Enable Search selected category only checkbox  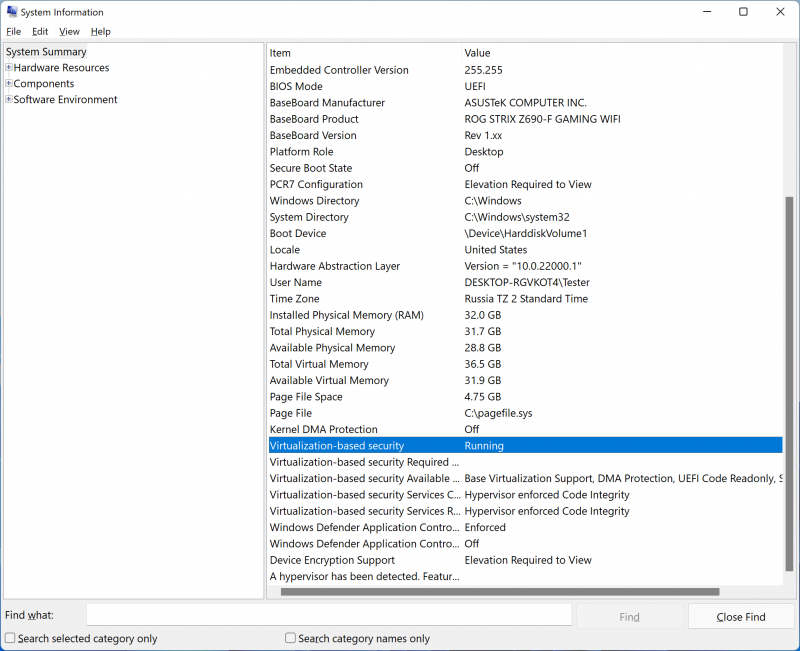[x=10, y=638]
